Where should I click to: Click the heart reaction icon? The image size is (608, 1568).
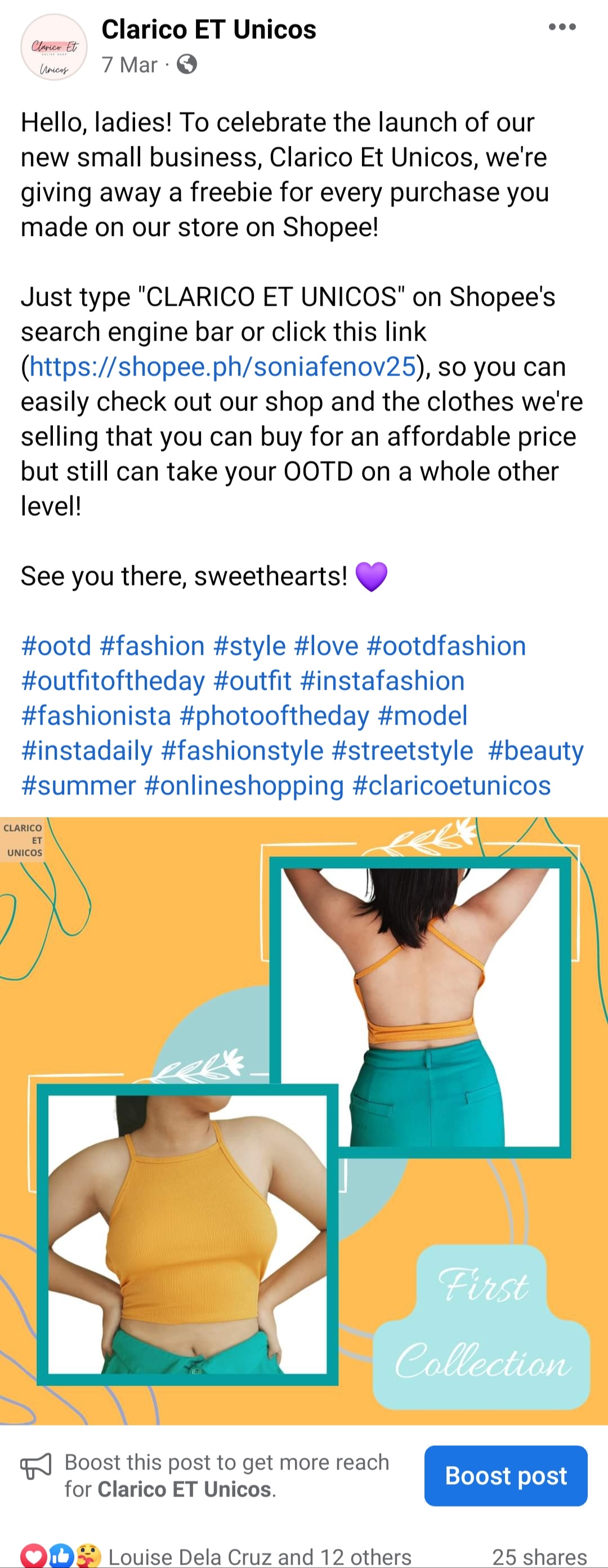tap(33, 1556)
